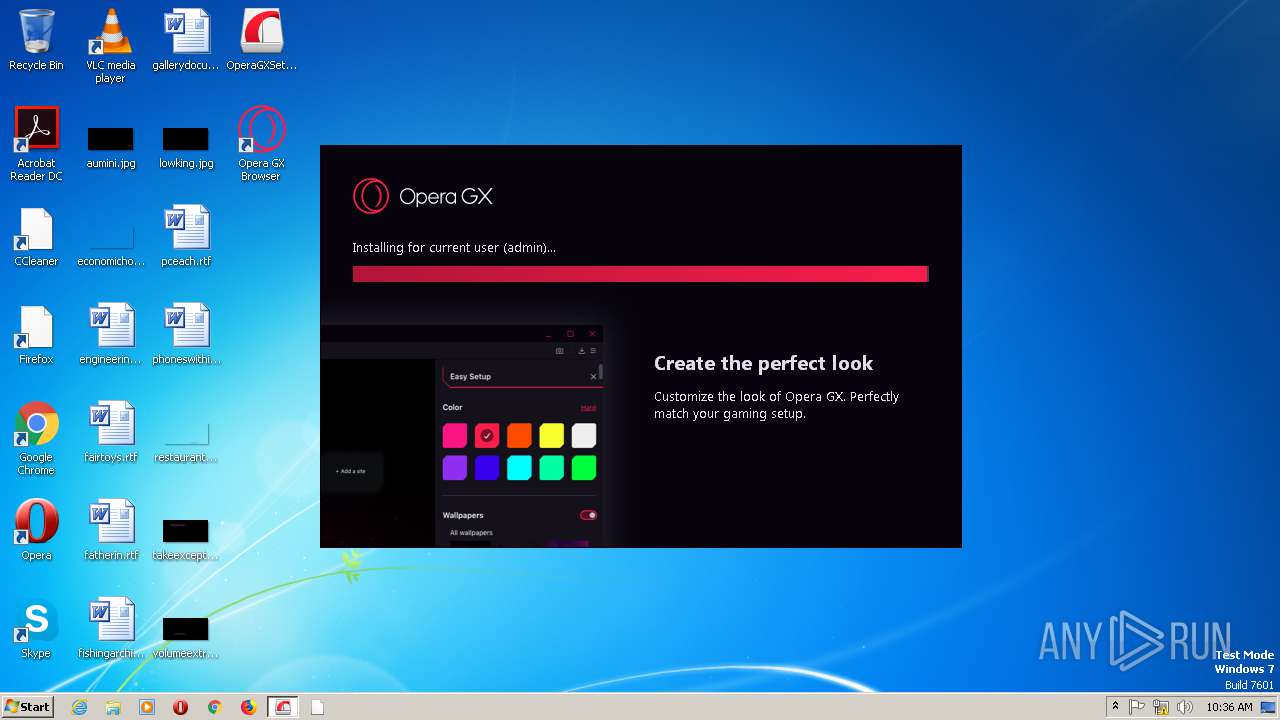The height and width of the screenshot is (720, 1280).
Task: Click the blank document taskbar button
Action: [318, 707]
